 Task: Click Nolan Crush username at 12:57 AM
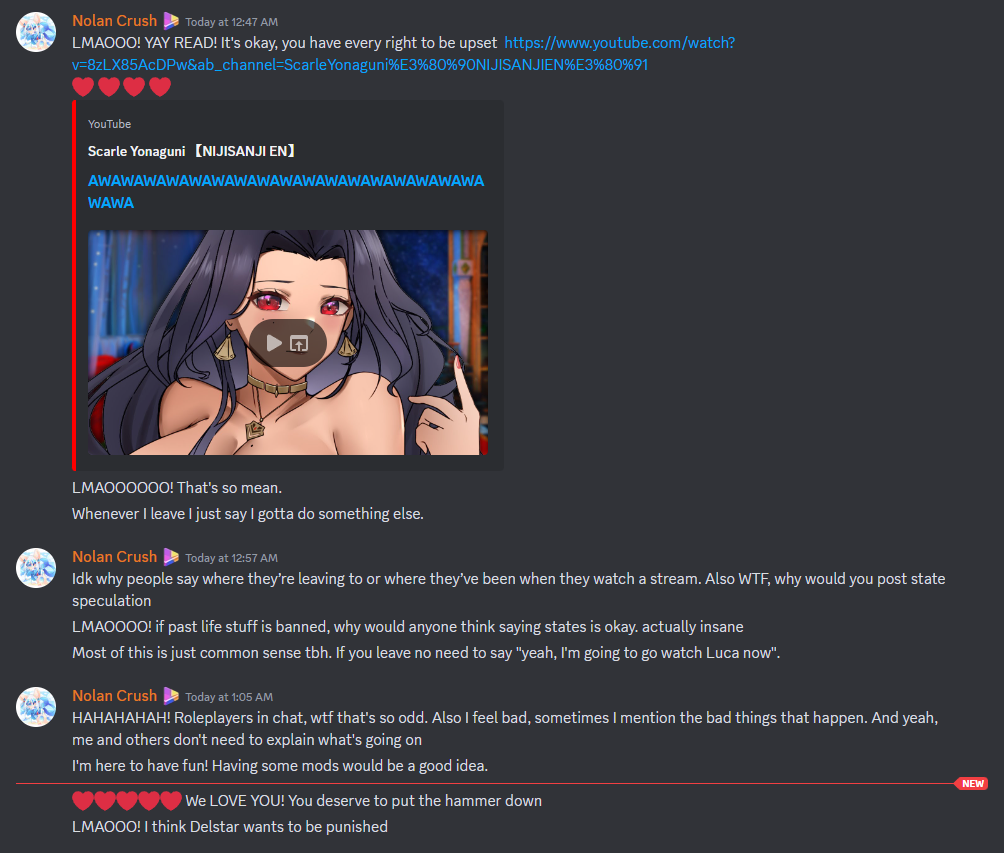tap(115, 557)
